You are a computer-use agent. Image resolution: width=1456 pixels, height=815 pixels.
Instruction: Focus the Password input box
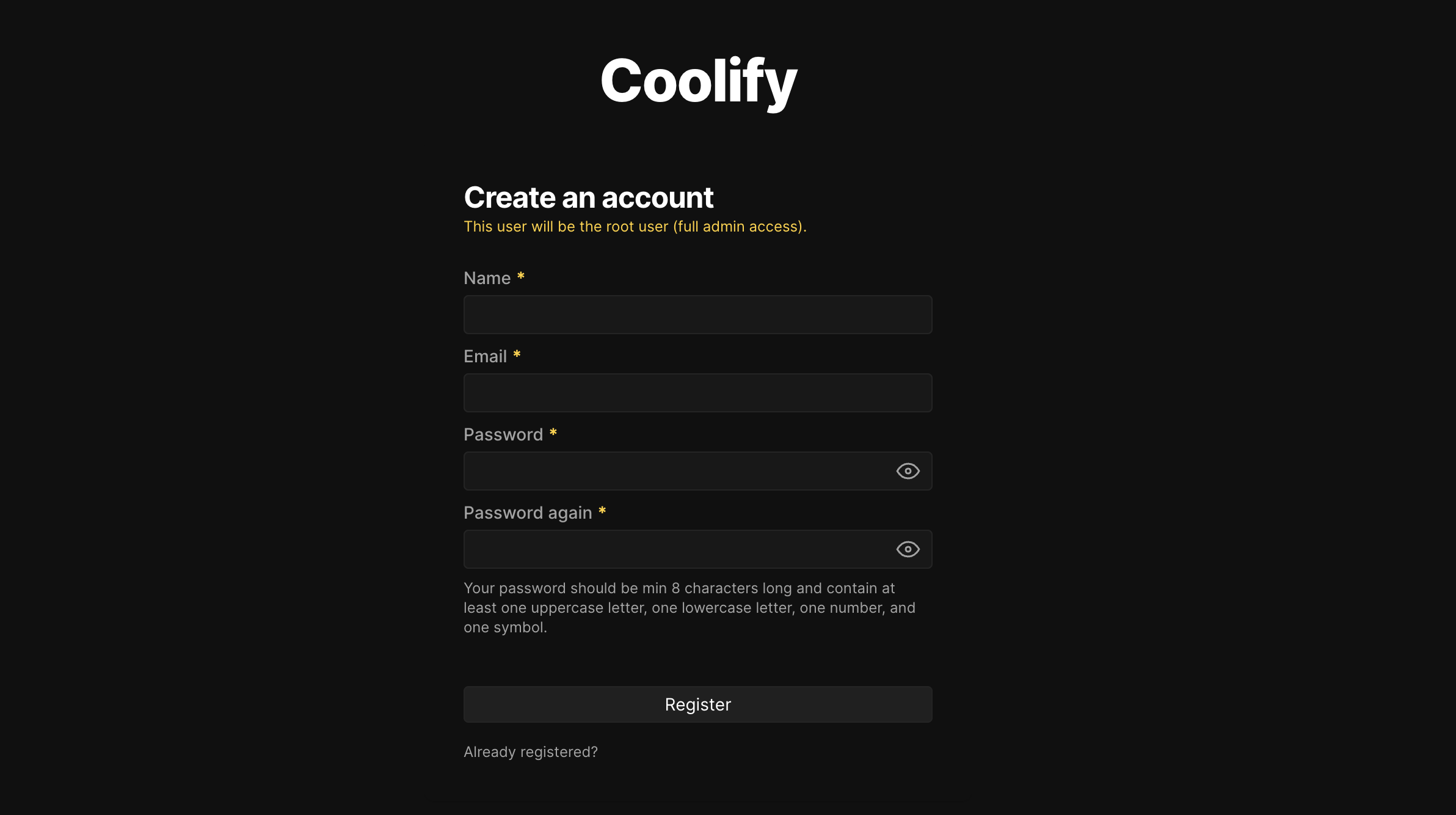[x=672, y=471]
